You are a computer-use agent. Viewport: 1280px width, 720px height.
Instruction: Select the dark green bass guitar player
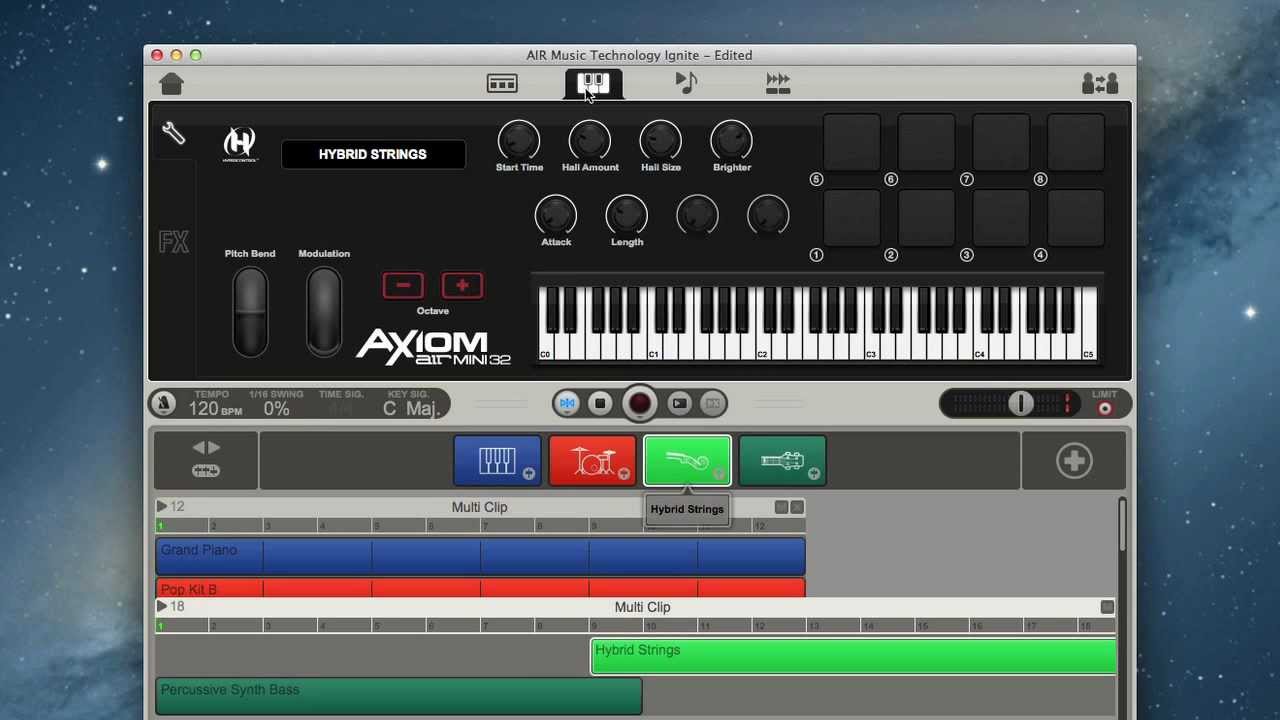[x=782, y=461]
